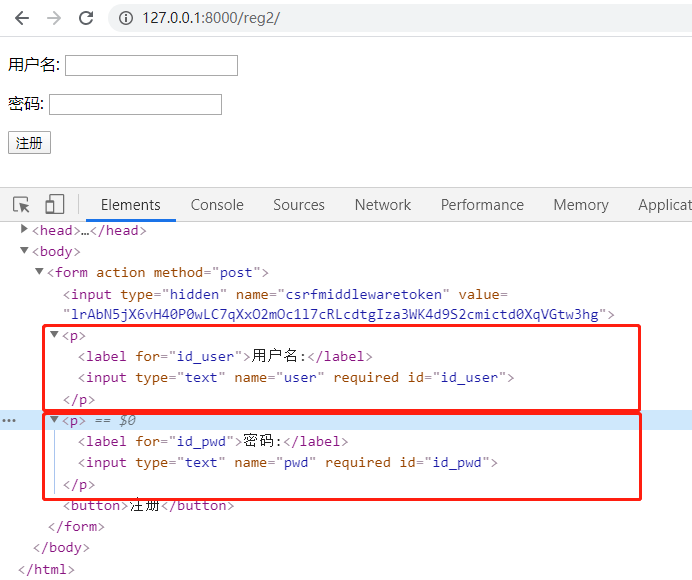Select the closing </body> tag line
692x580 pixels.
[x=61, y=548]
